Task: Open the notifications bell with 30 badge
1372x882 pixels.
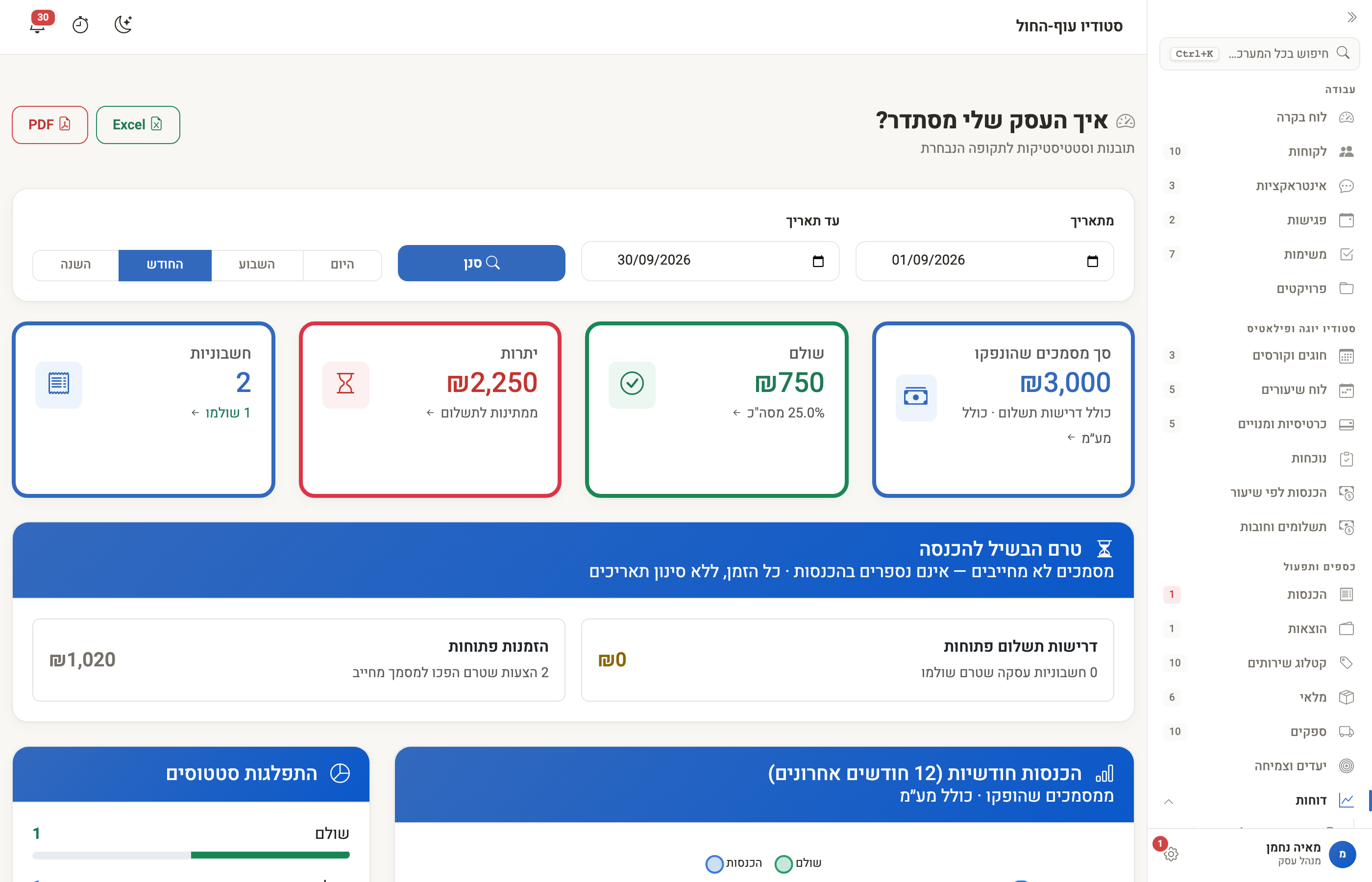Action: pyautogui.click(x=38, y=24)
